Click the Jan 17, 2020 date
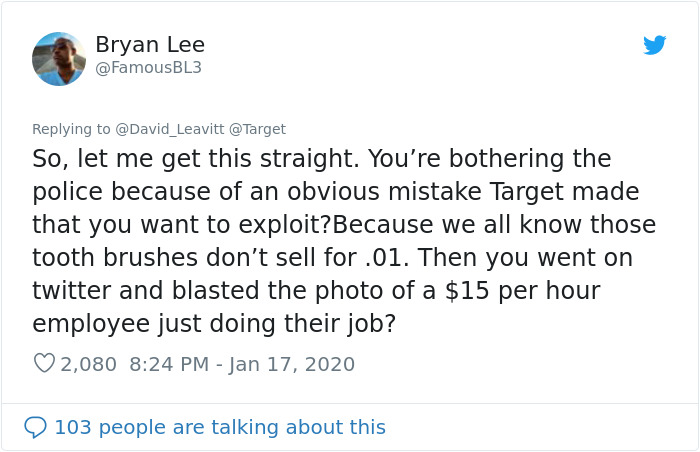Screen dimensions: 700x452 (x=292, y=364)
